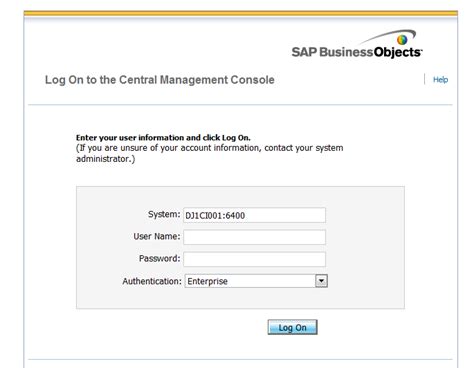The width and height of the screenshot is (474, 368).
Task: Click the gray swoosh arc above the logo
Action: coord(389,36)
